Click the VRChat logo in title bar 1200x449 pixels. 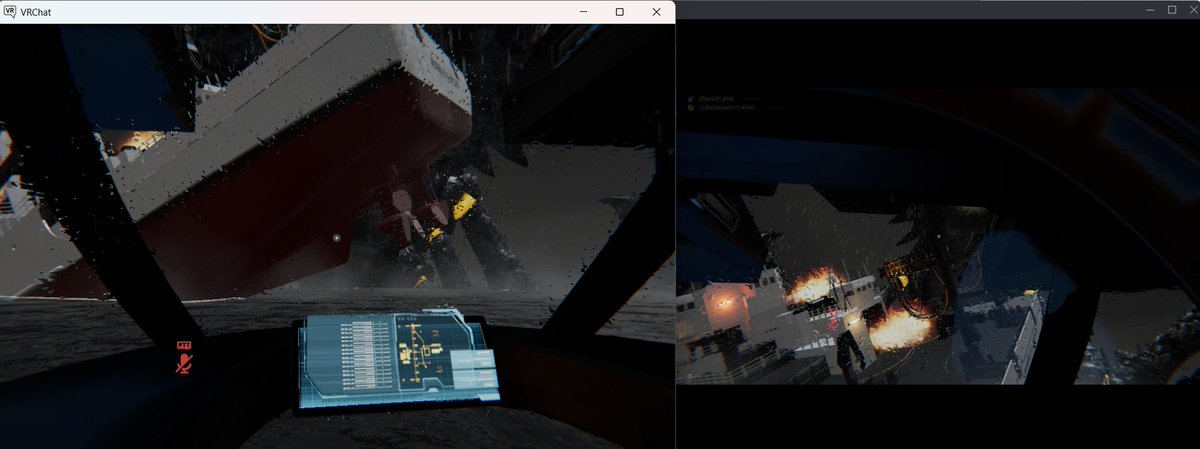(x=9, y=12)
